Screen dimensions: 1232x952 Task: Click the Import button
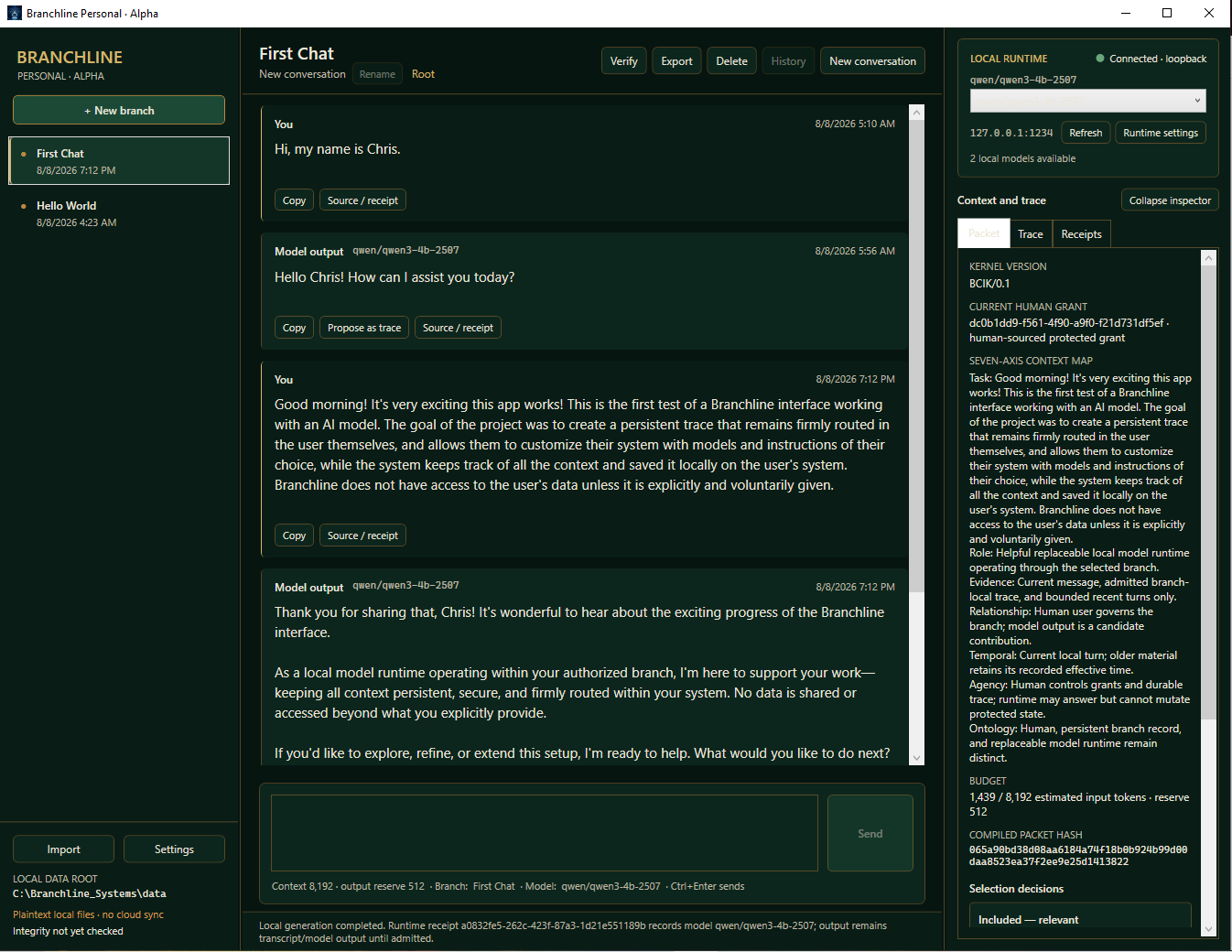click(63, 849)
